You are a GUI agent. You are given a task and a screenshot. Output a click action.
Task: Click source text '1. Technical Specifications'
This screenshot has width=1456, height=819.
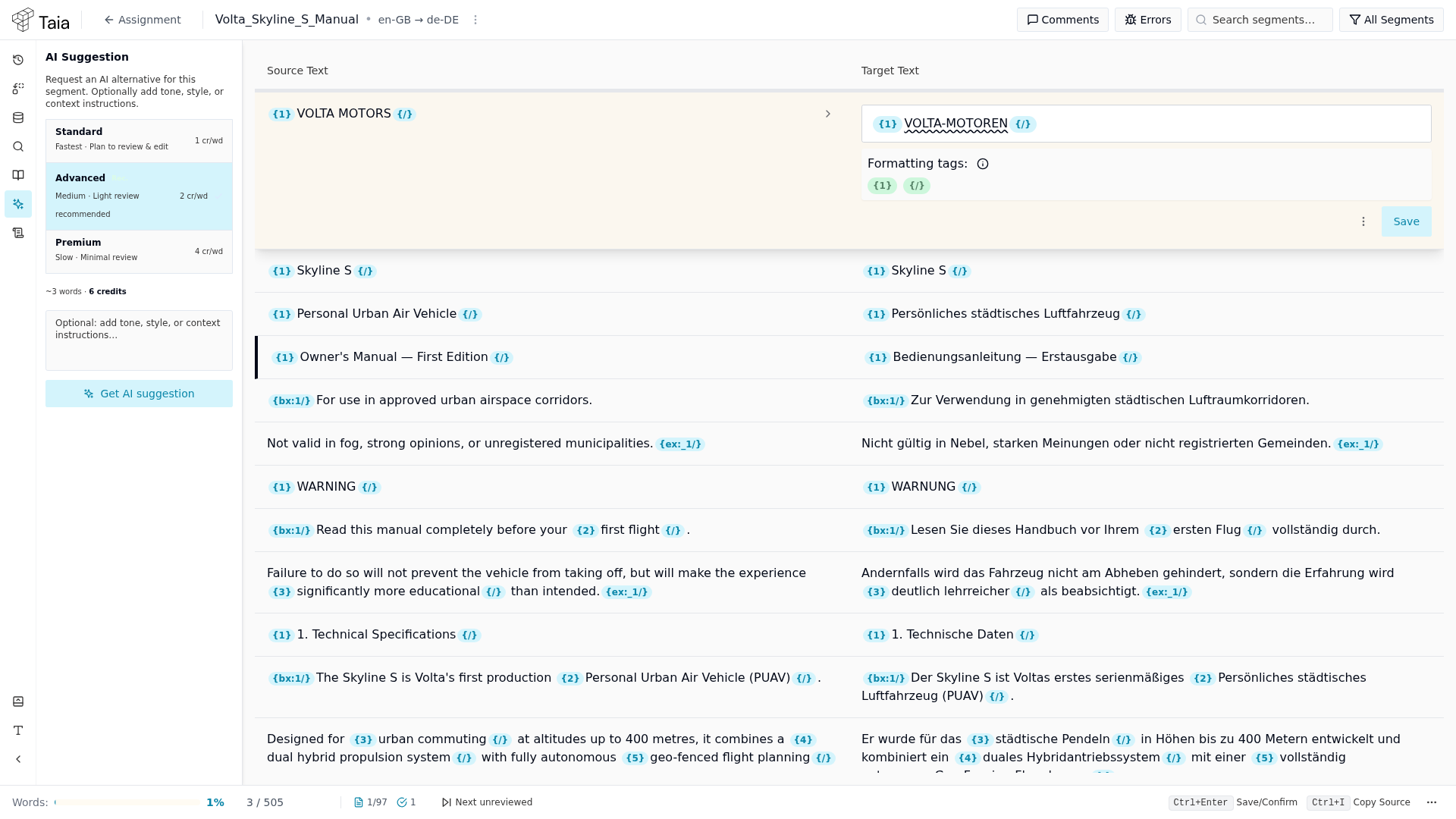point(376,635)
